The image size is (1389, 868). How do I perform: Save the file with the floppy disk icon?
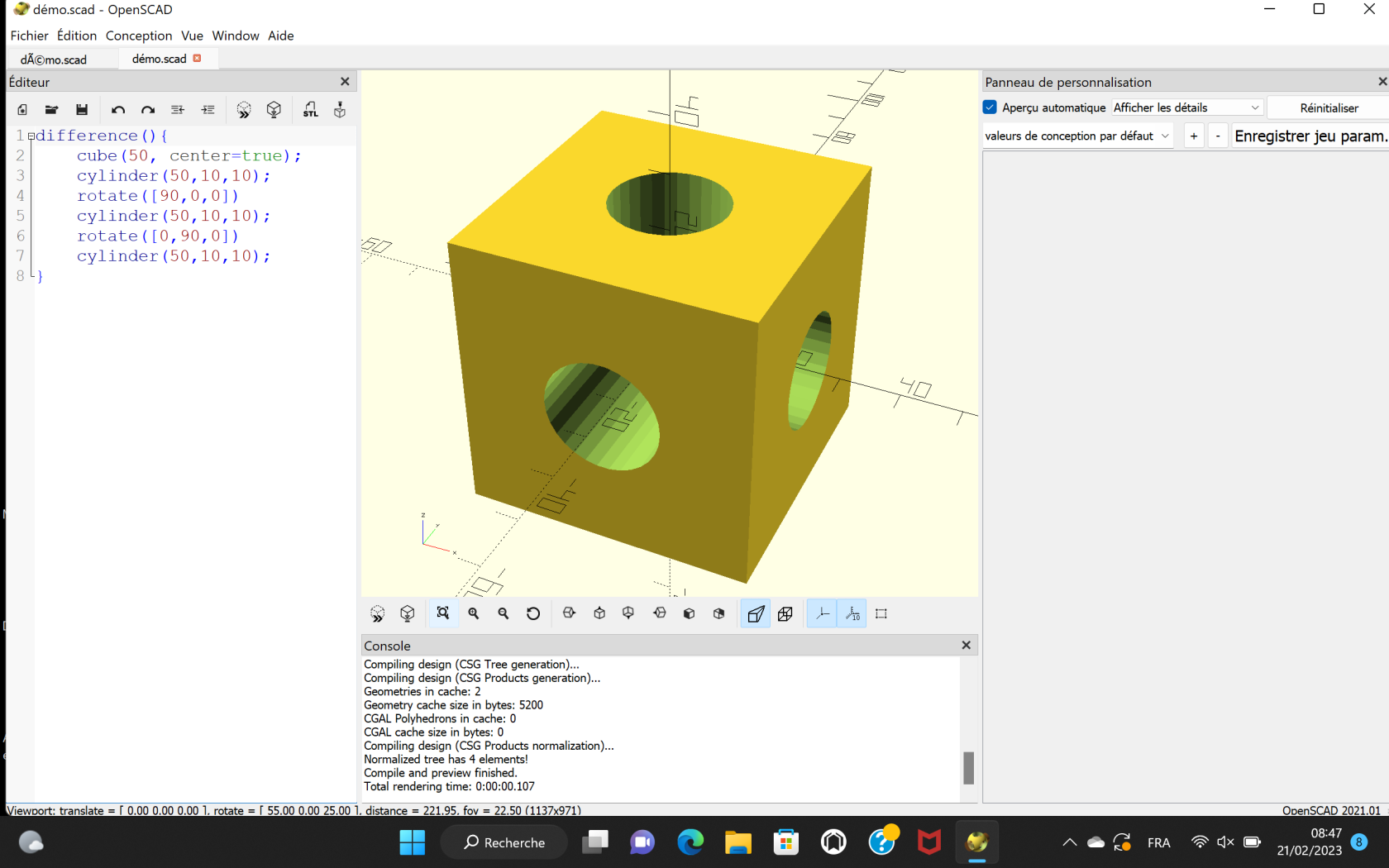(x=81, y=110)
